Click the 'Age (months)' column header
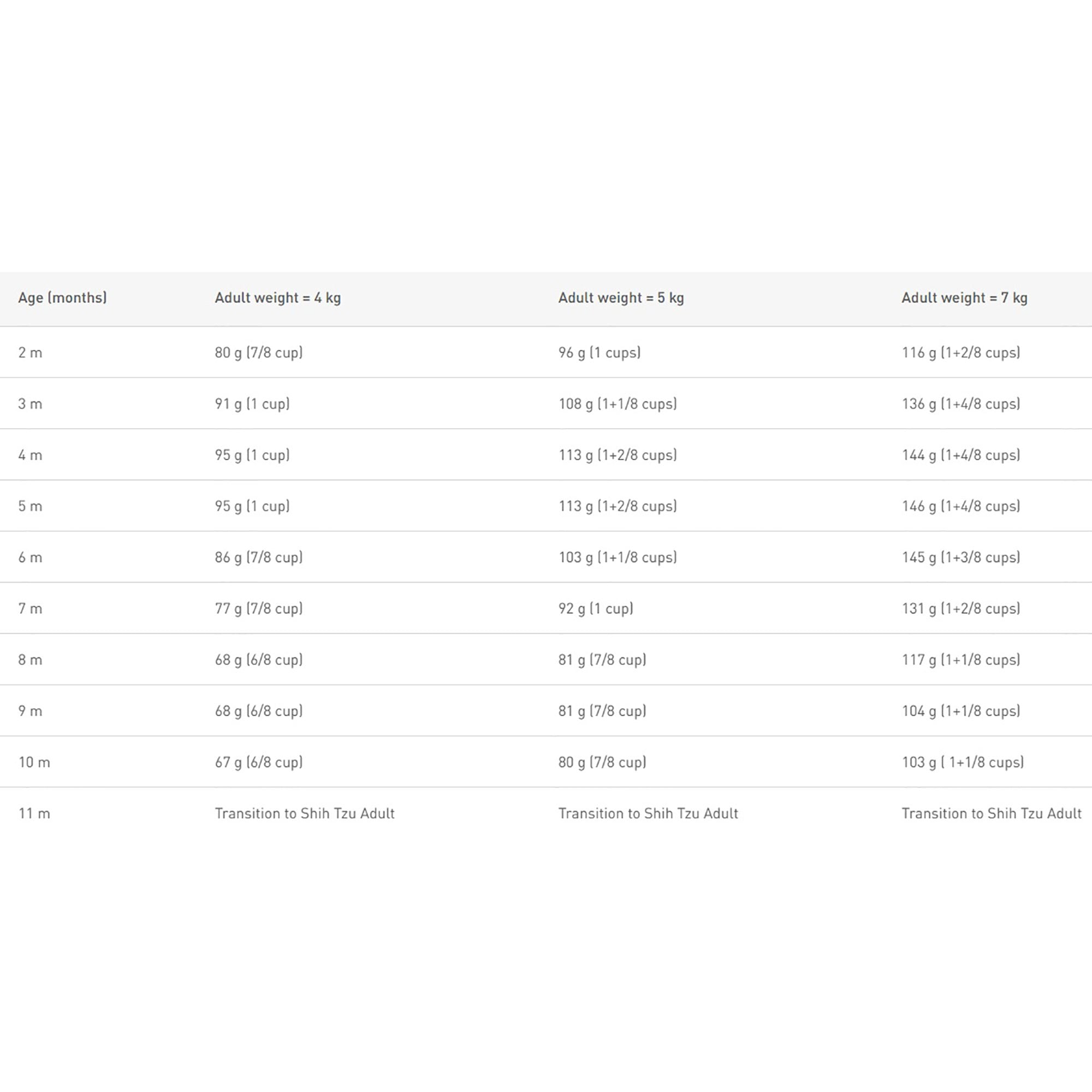This screenshot has height=1092, width=1092. [x=62, y=298]
